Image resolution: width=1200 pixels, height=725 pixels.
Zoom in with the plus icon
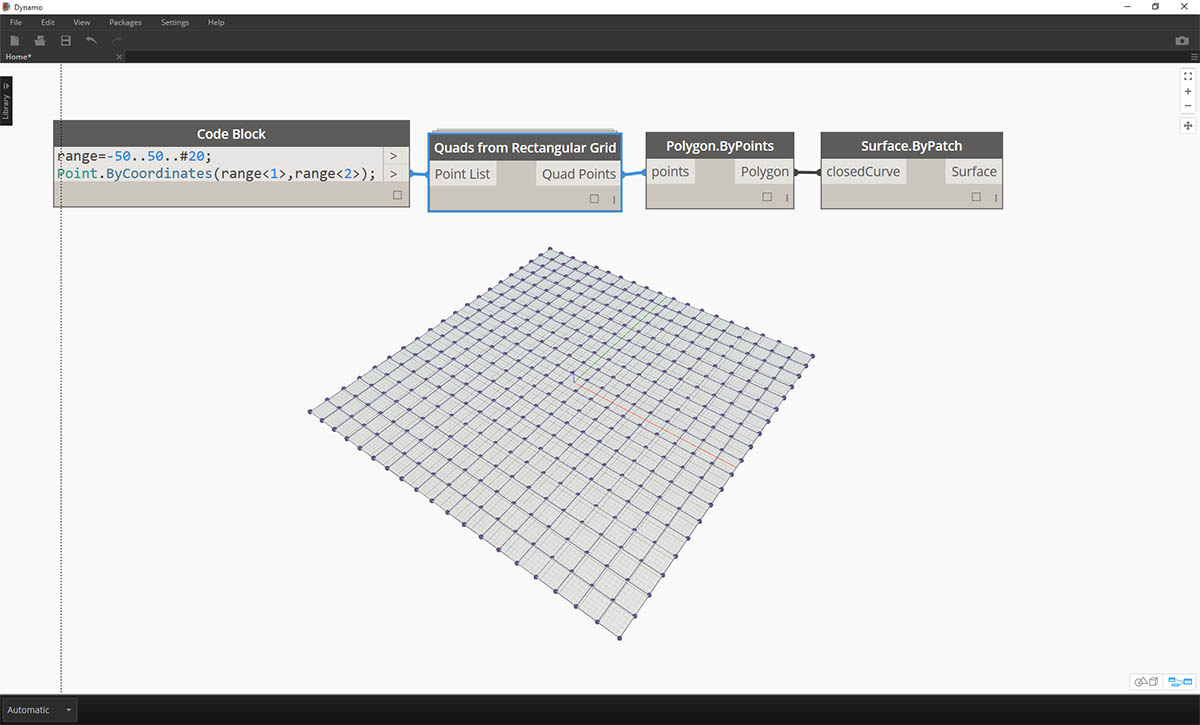(x=1188, y=91)
